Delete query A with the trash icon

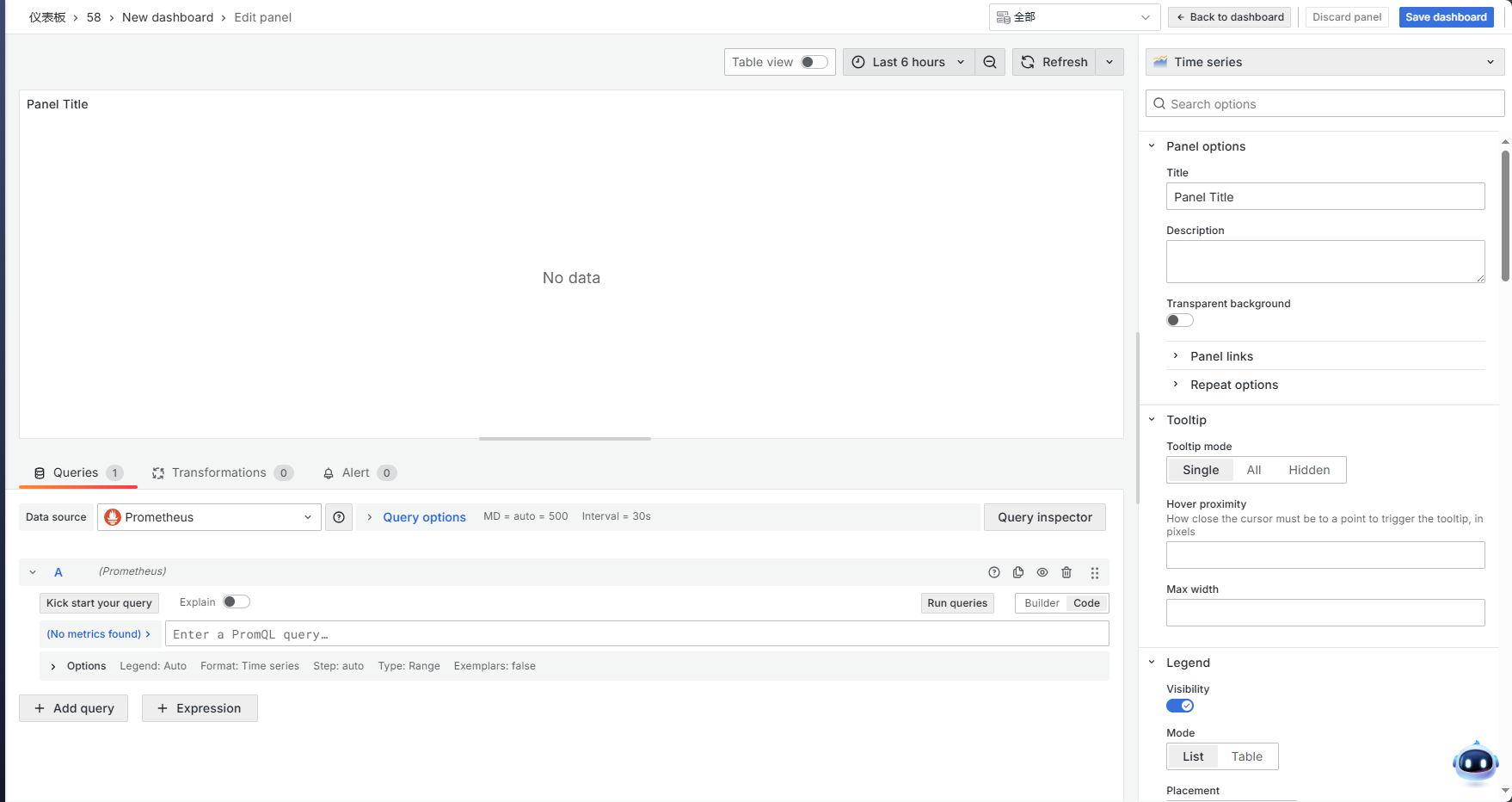(1066, 572)
